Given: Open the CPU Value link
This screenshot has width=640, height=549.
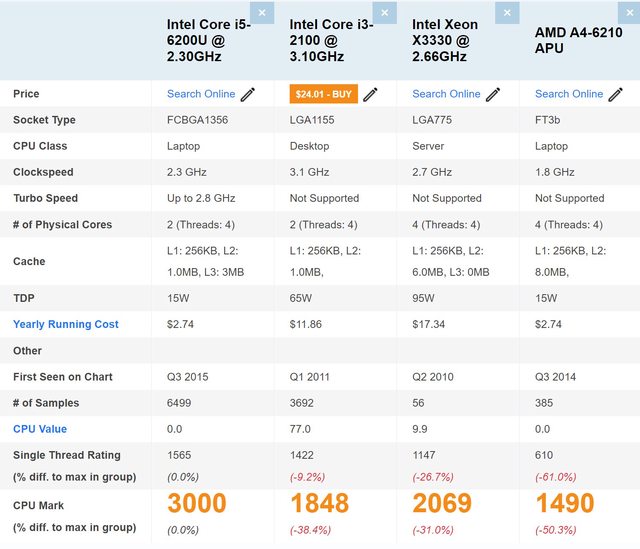Looking at the screenshot, I should pos(40,429).
